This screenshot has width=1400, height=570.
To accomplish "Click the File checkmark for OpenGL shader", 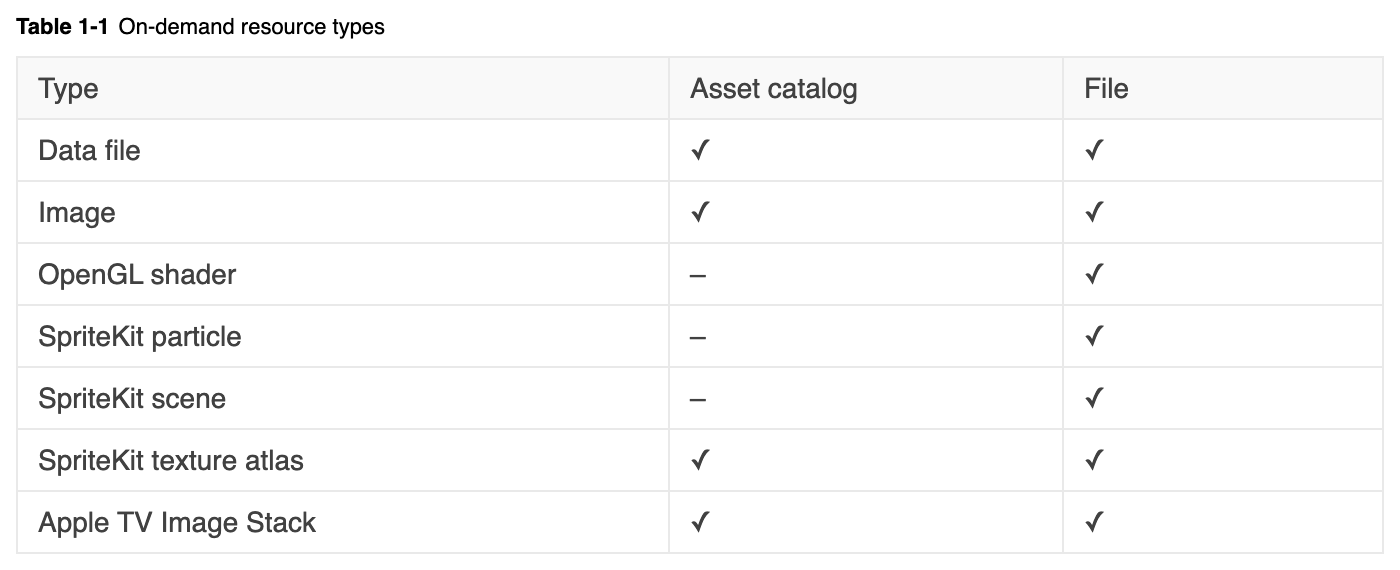I will pyautogui.click(x=1094, y=275).
